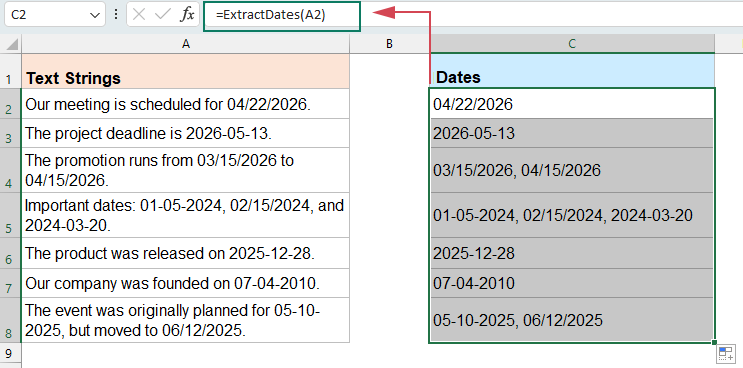Select row 9 header
This screenshot has height=368, width=743.
tap(10, 353)
